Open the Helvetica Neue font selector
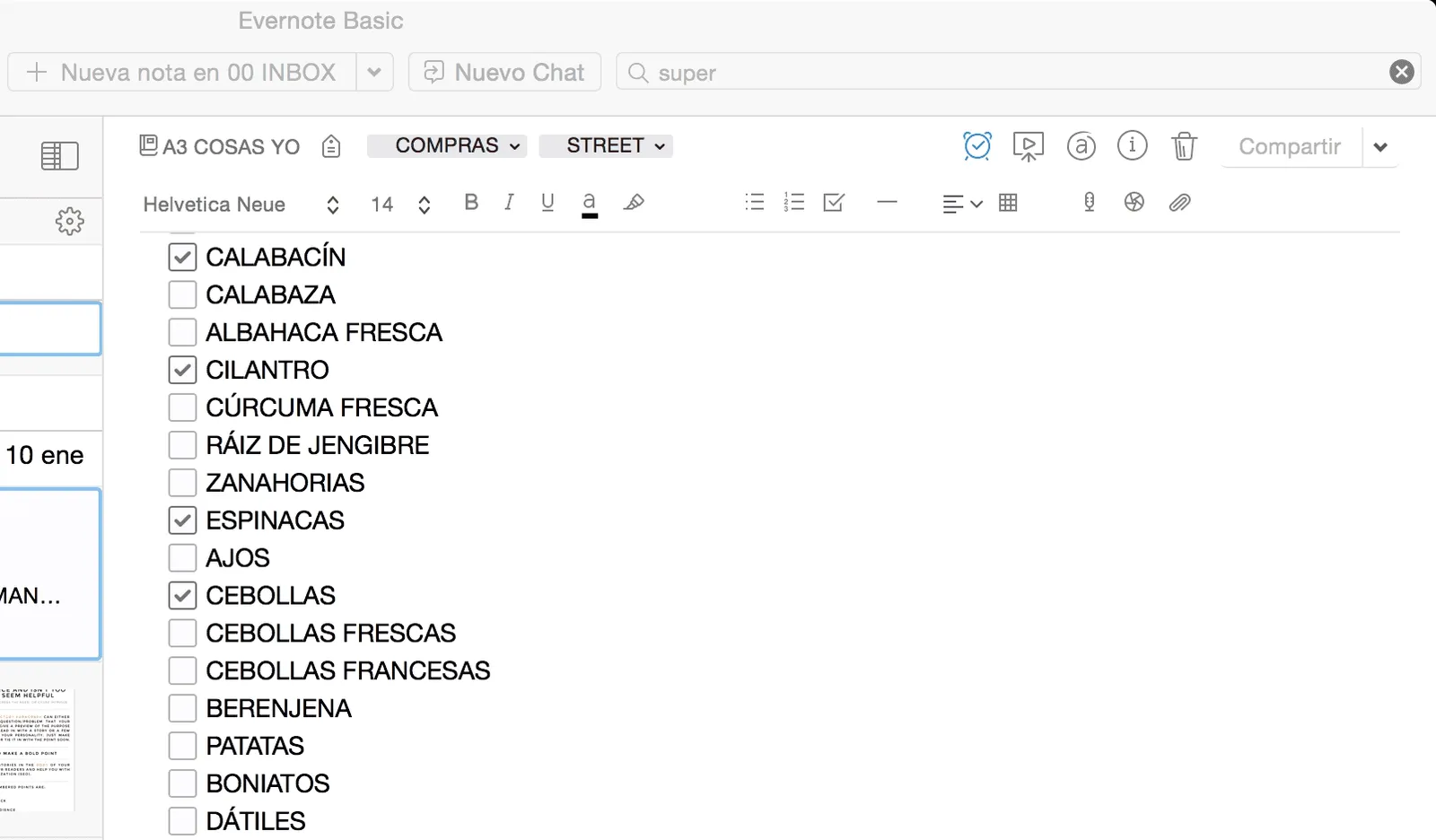The height and width of the screenshot is (840, 1436). click(241, 205)
